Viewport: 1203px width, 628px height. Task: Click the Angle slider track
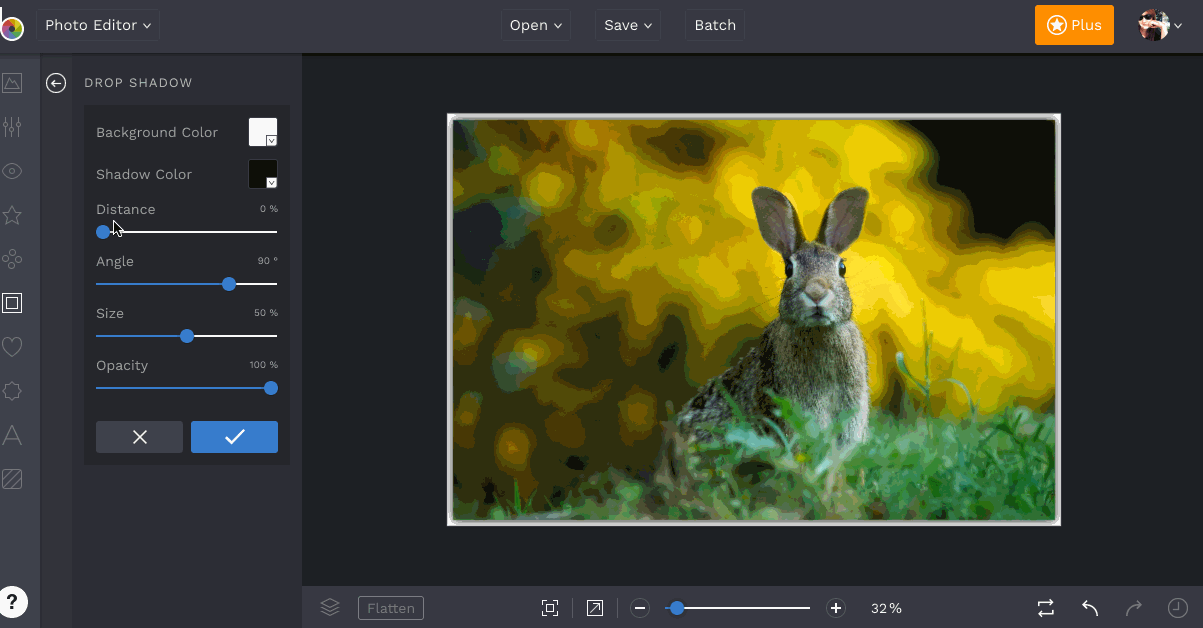187,284
